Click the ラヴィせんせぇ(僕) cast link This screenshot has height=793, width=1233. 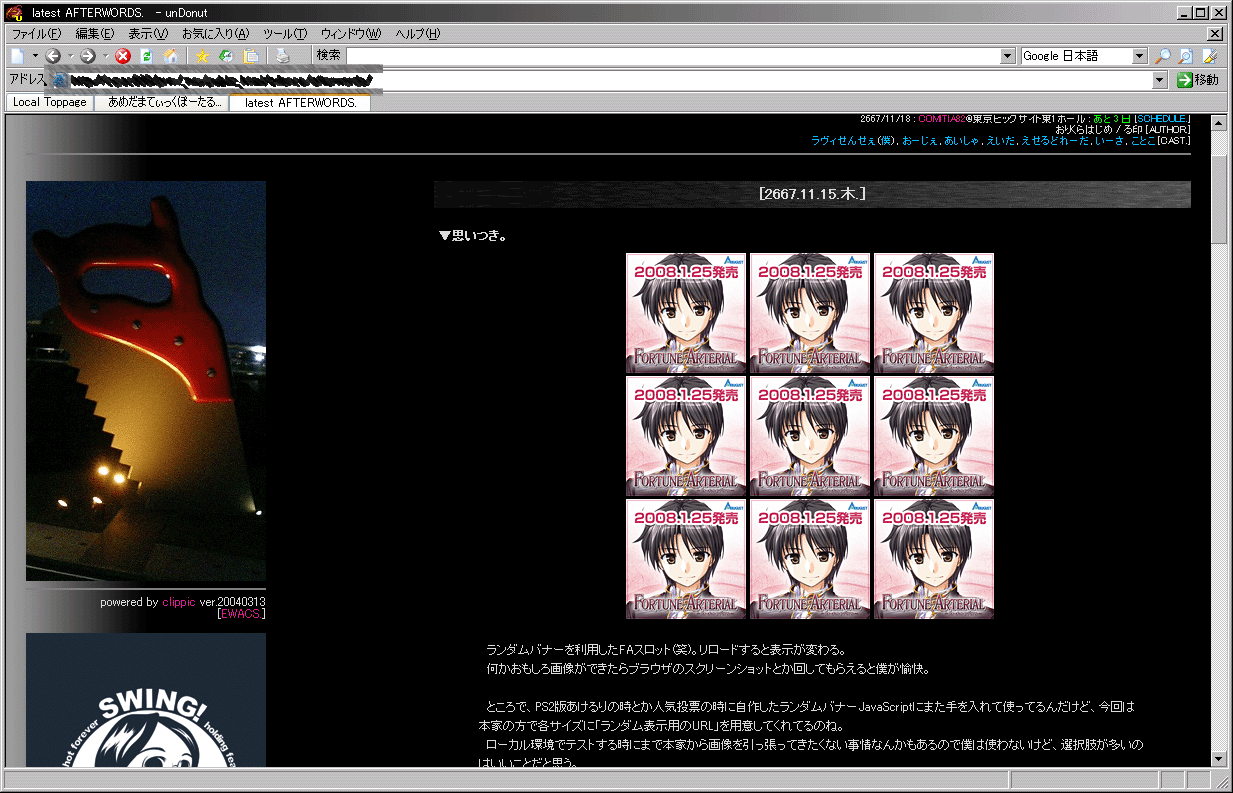(x=853, y=141)
